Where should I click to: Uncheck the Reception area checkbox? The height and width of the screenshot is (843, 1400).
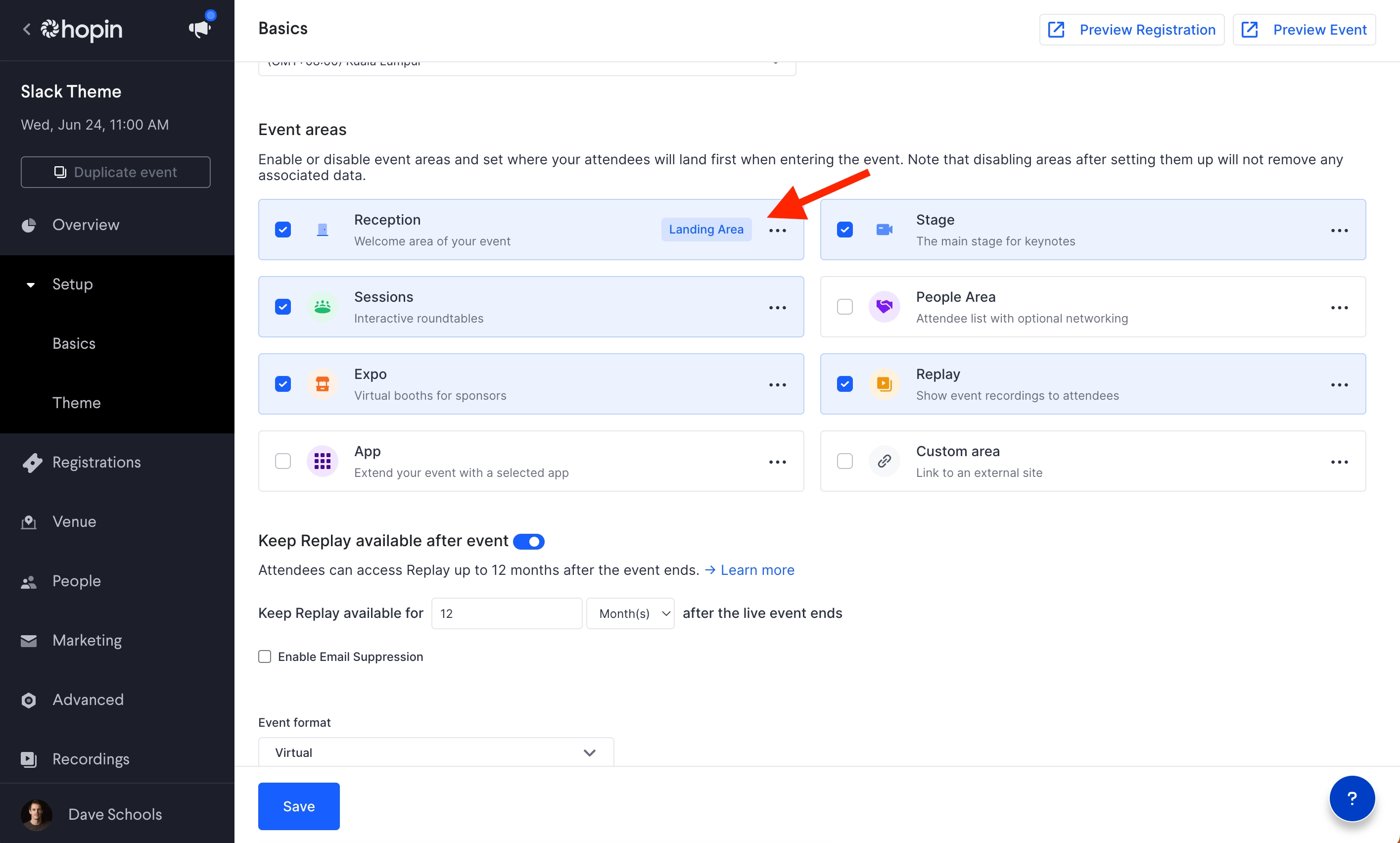click(x=283, y=230)
